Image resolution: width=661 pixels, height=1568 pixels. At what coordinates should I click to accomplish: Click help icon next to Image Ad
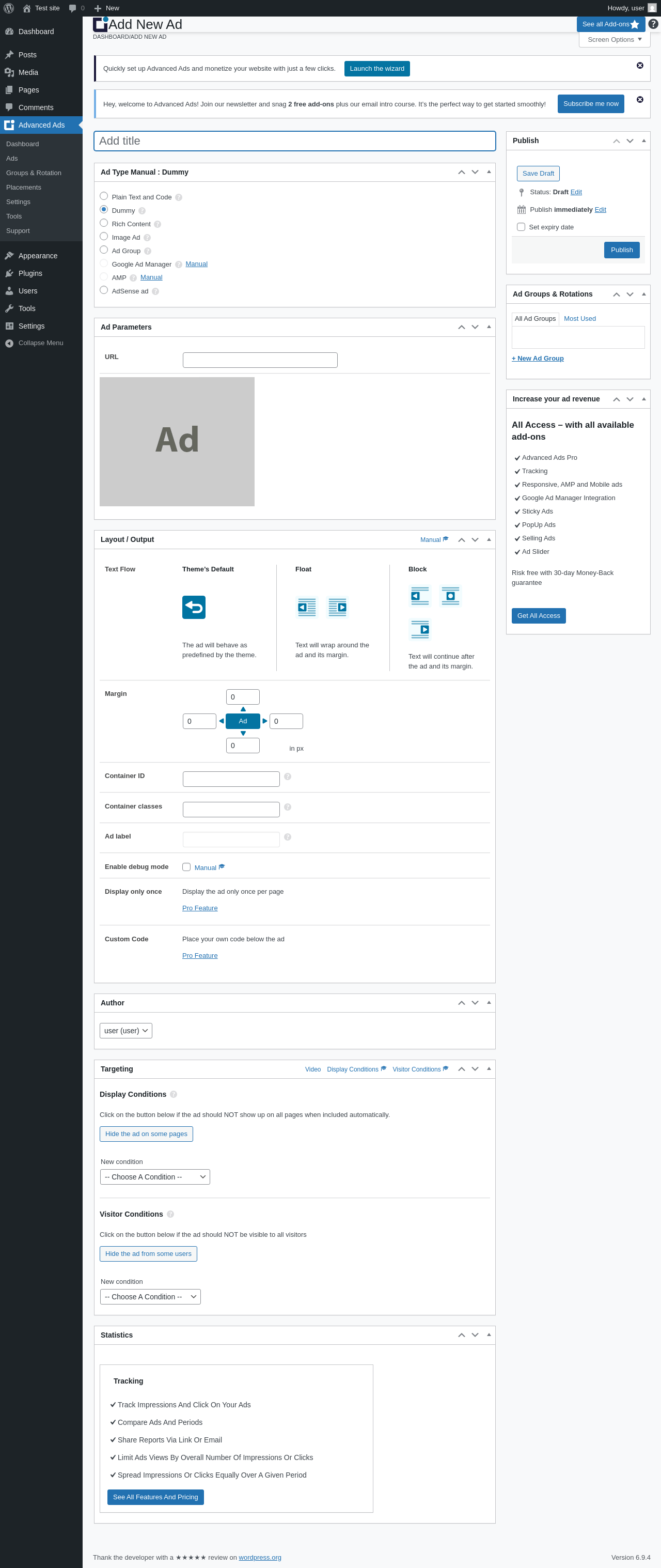point(147,237)
